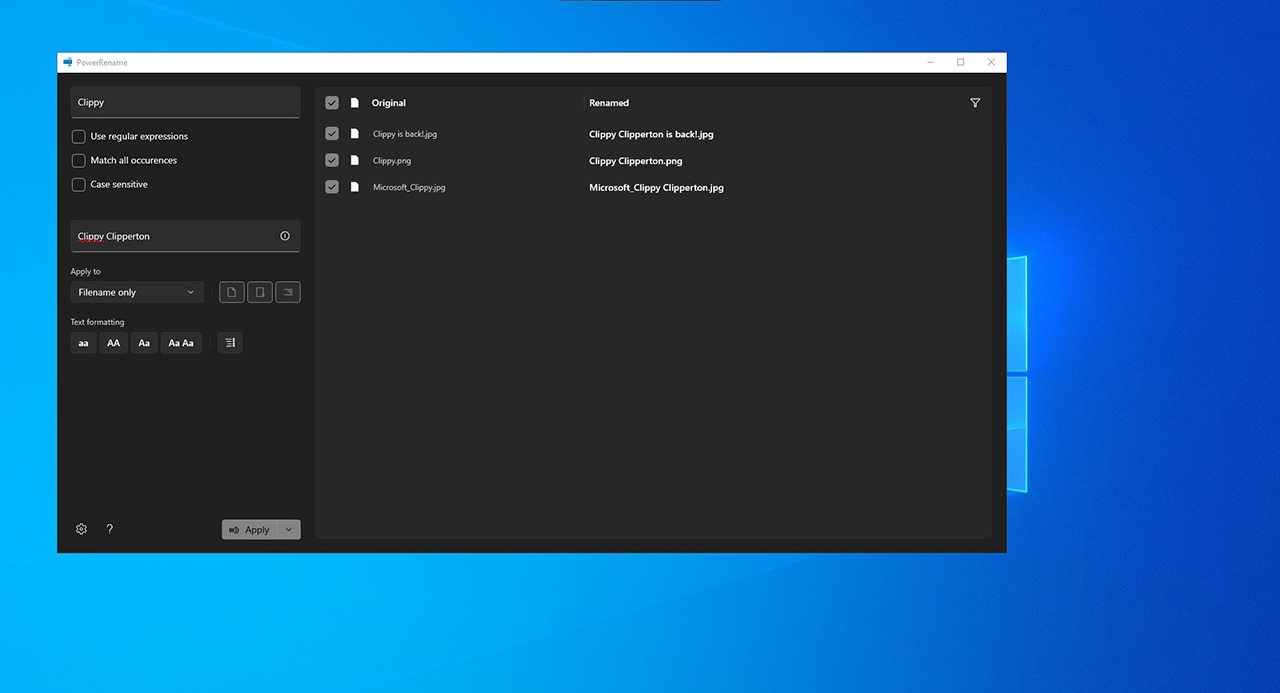1280x693 pixels.
Task: Click file icon in the Original header
Action: 354,103
